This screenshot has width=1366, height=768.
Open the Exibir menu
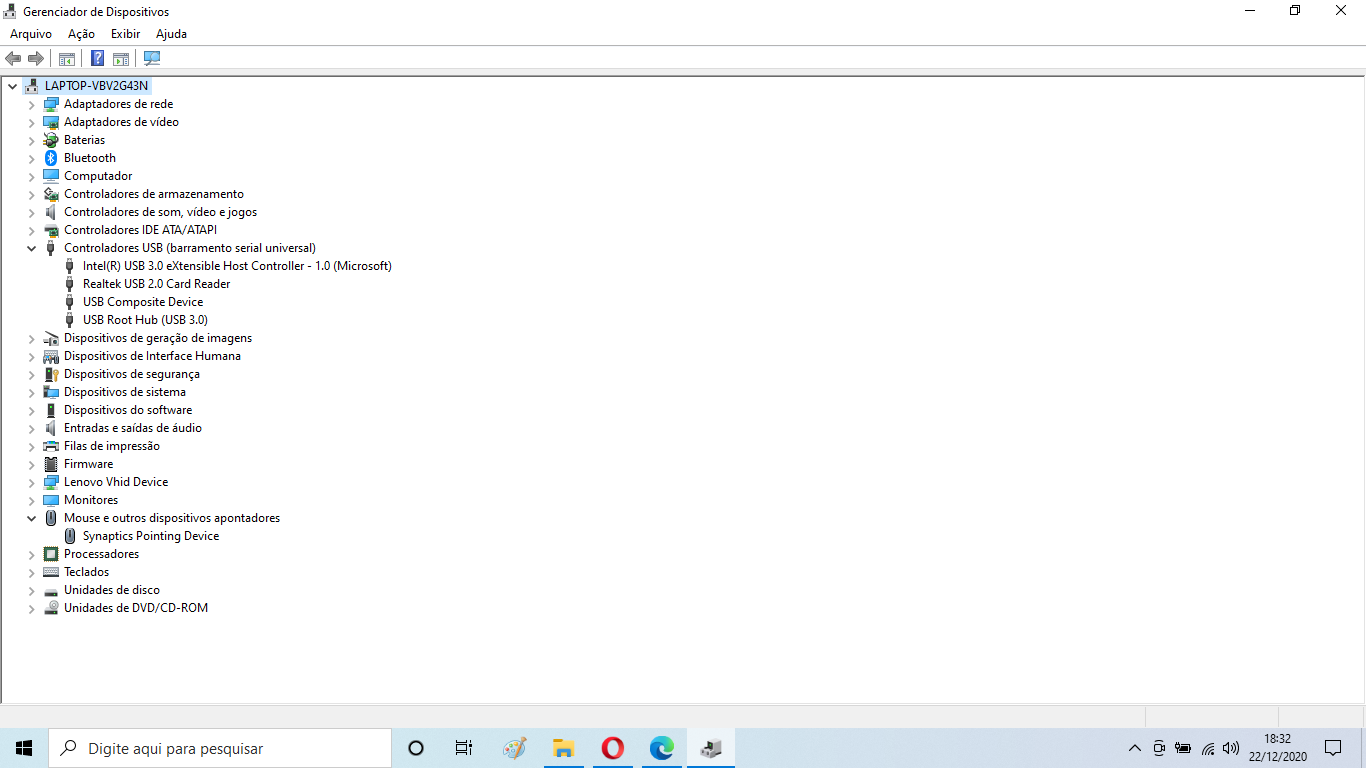tap(125, 34)
